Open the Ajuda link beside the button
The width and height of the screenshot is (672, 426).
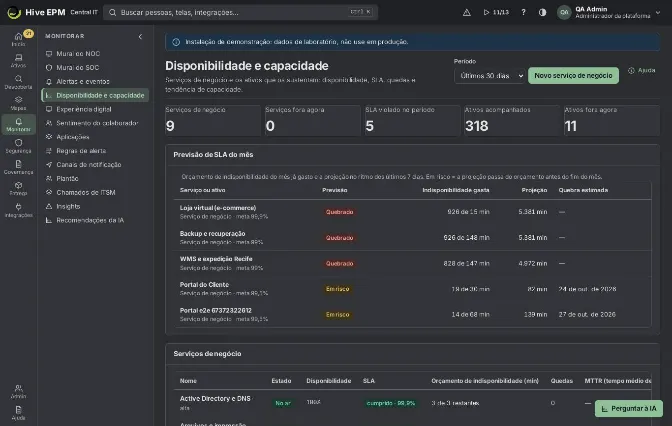click(642, 70)
